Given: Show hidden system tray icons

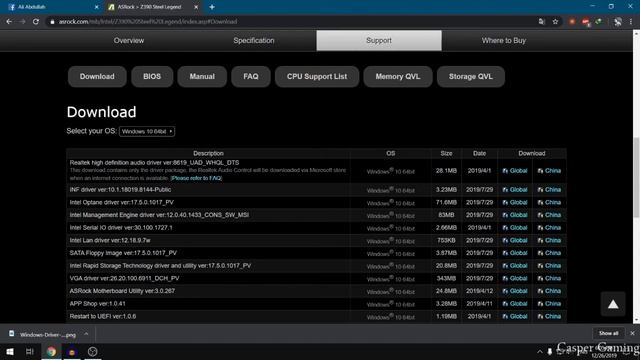Looking at the screenshot, I should [540, 351].
